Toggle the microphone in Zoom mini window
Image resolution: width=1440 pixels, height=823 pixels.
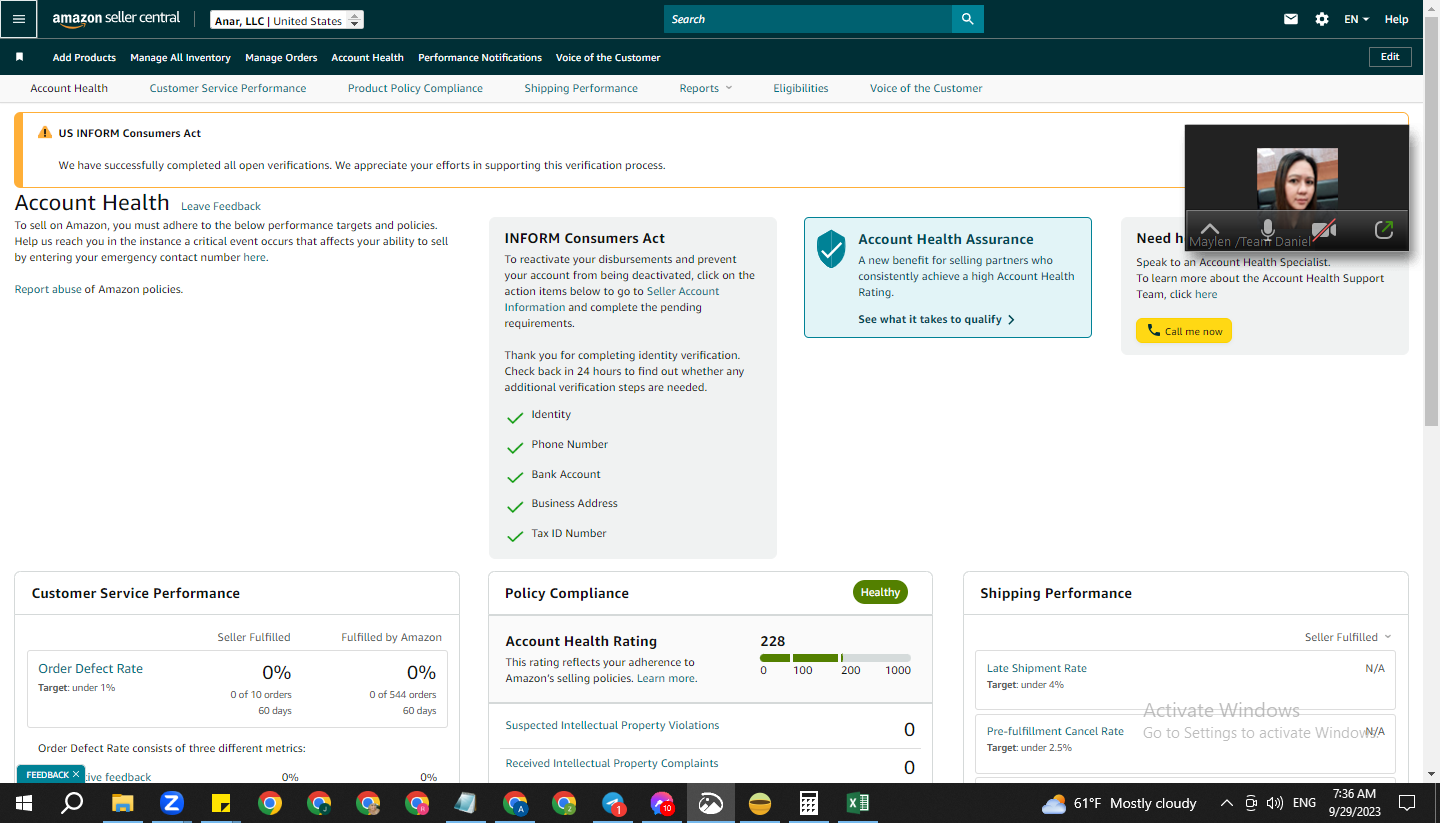point(1268,229)
